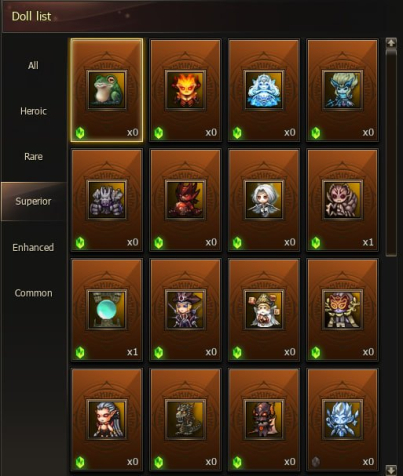403x476 pixels.
Task: Click the scrollbar up arrow
Action: pos(391,43)
